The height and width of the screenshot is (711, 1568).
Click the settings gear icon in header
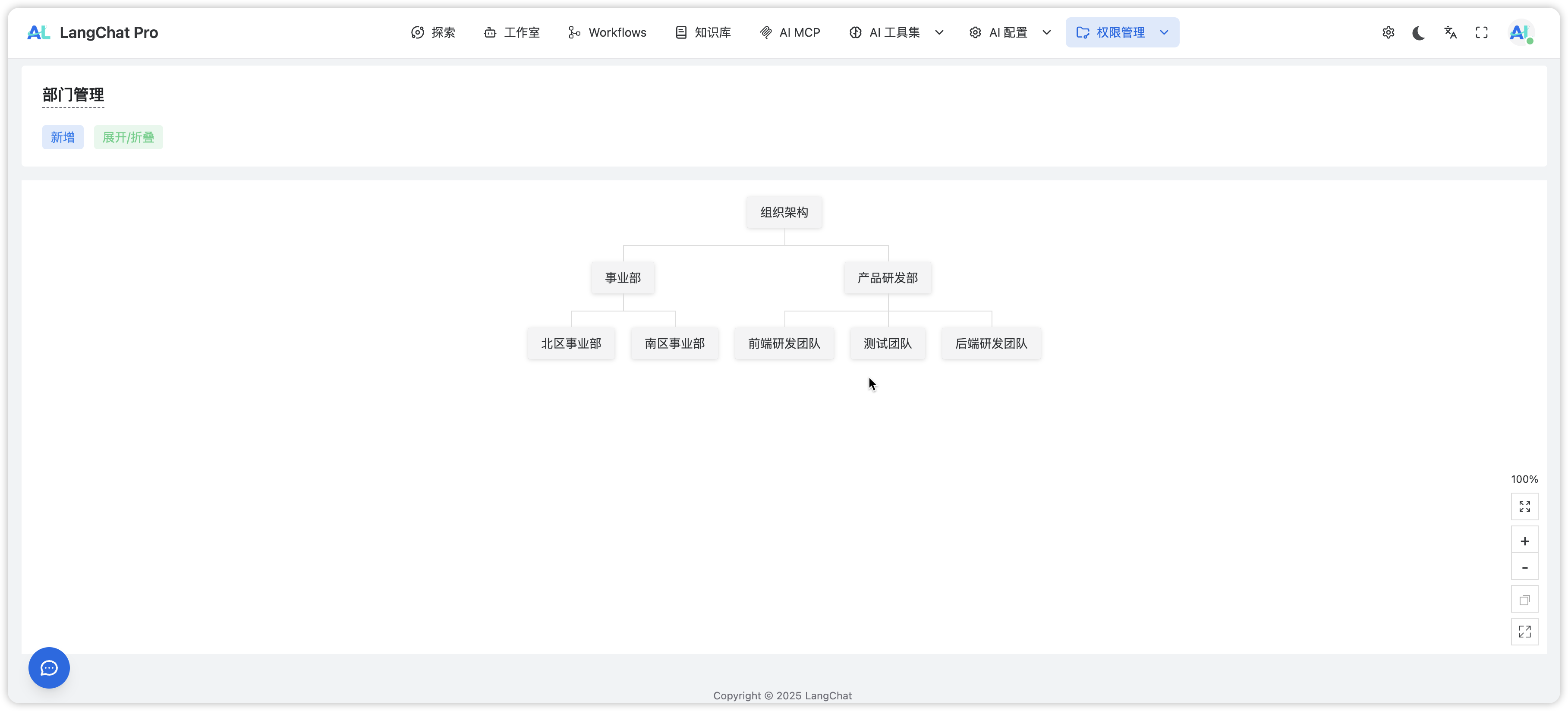(1388, 32)
